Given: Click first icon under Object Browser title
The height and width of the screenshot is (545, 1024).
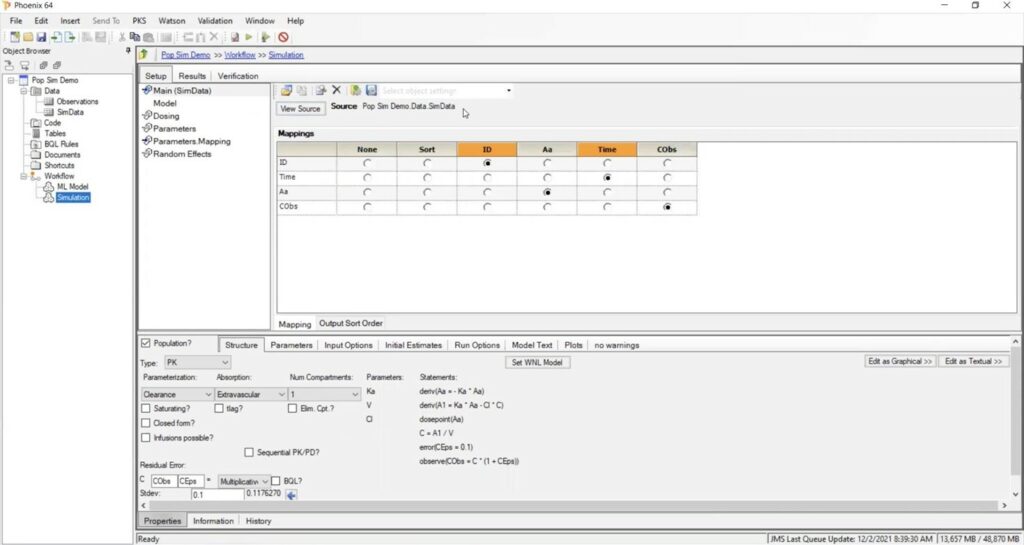Looking at the screenshot, I should tap(9, 65).
